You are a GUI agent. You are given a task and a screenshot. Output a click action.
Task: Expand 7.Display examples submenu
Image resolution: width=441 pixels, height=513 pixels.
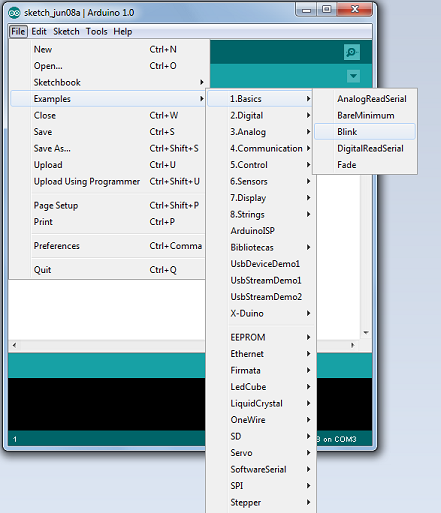point(260,198)
